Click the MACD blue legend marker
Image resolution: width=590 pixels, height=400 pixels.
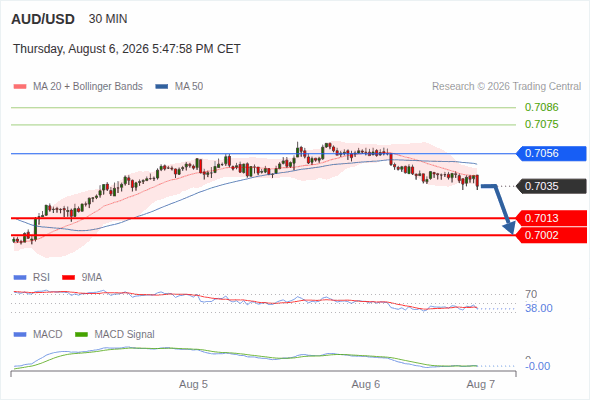tap(20, 335)
